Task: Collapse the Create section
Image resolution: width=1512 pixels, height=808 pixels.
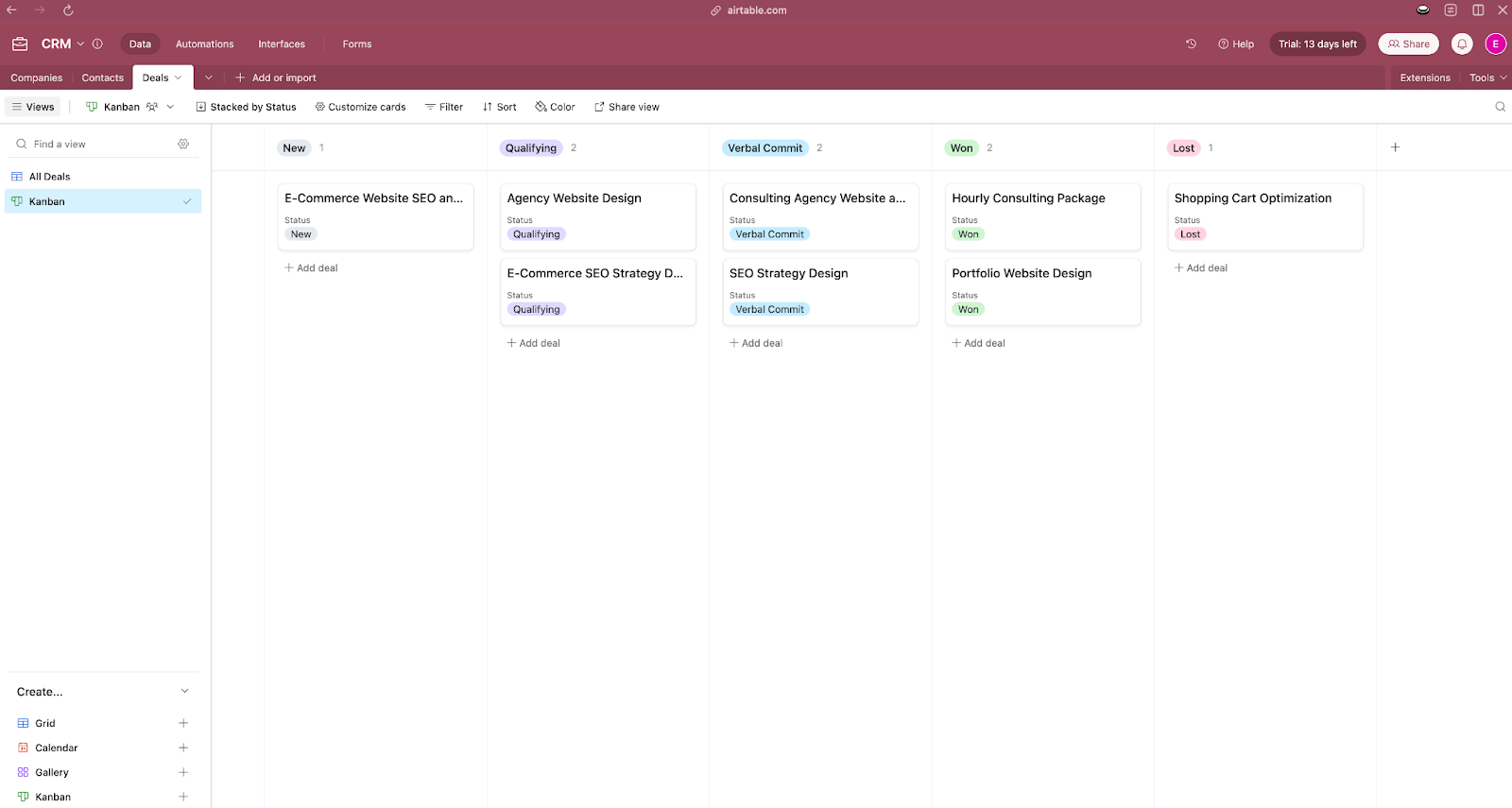Action: (184, 692)
